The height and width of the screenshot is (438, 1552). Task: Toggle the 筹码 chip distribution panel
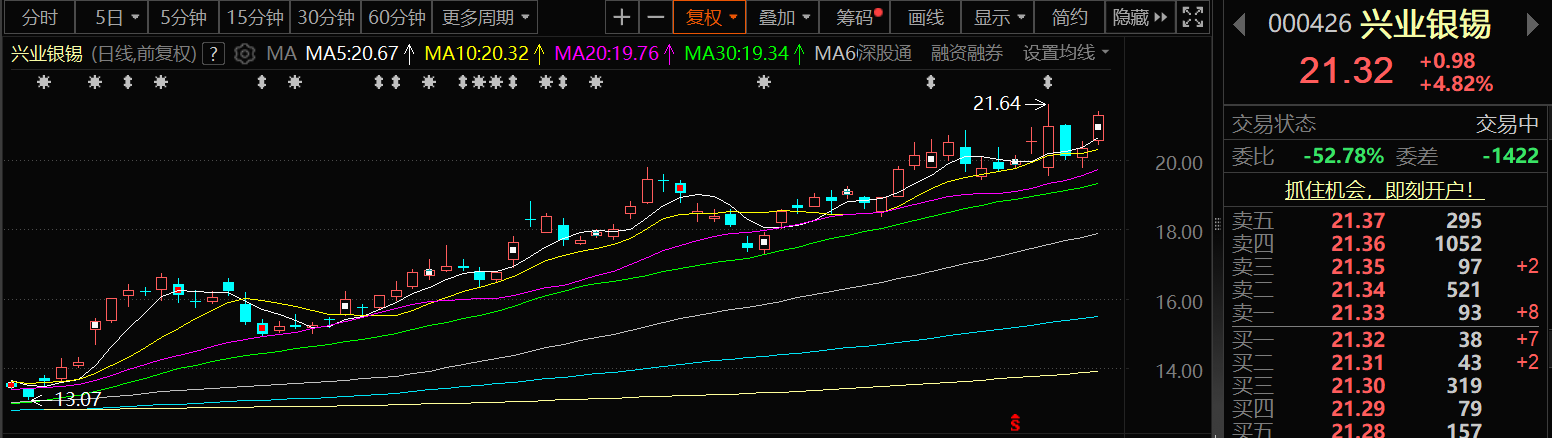(855, 17)
